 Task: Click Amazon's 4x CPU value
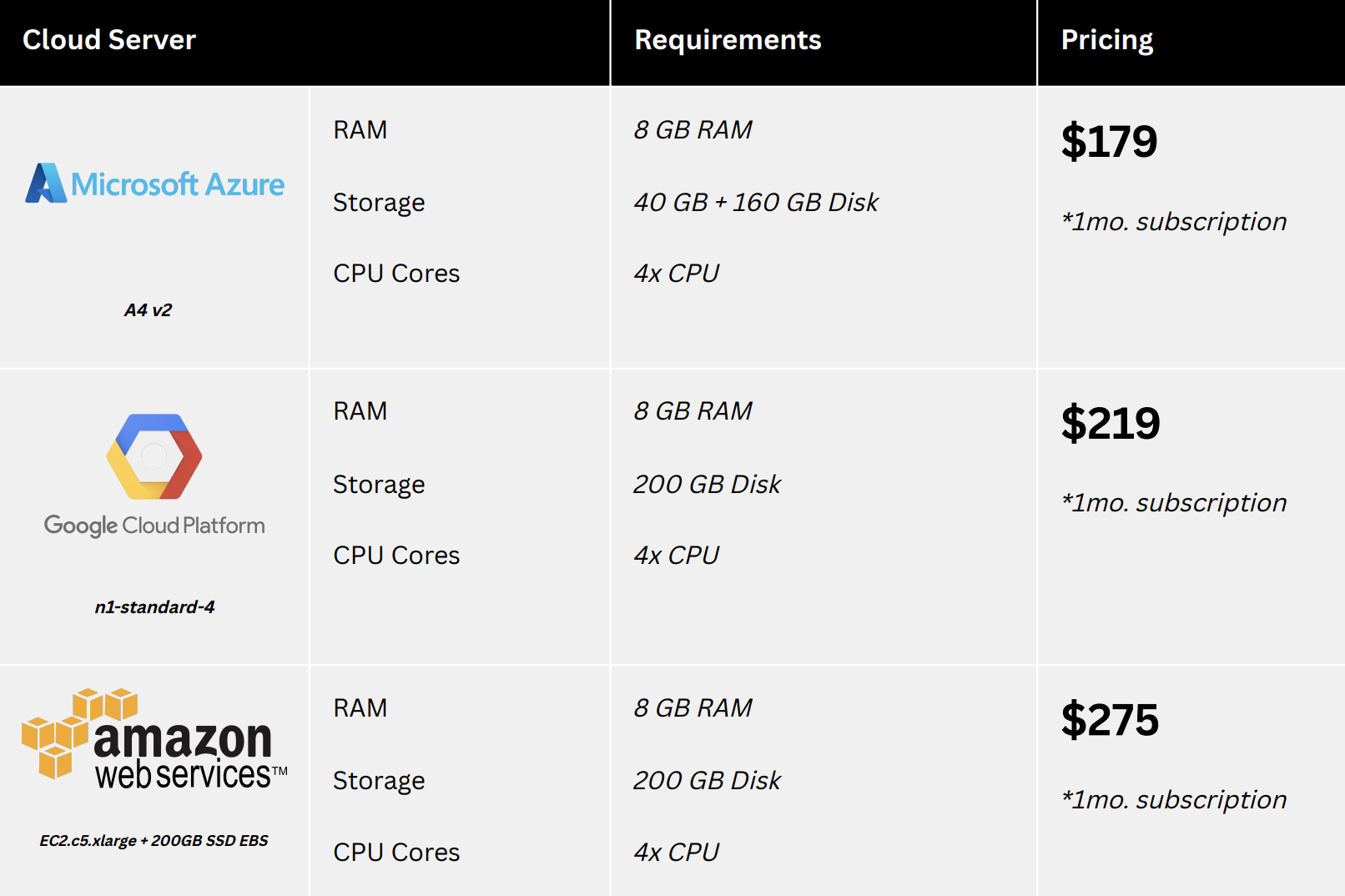[x=676, y=853]
